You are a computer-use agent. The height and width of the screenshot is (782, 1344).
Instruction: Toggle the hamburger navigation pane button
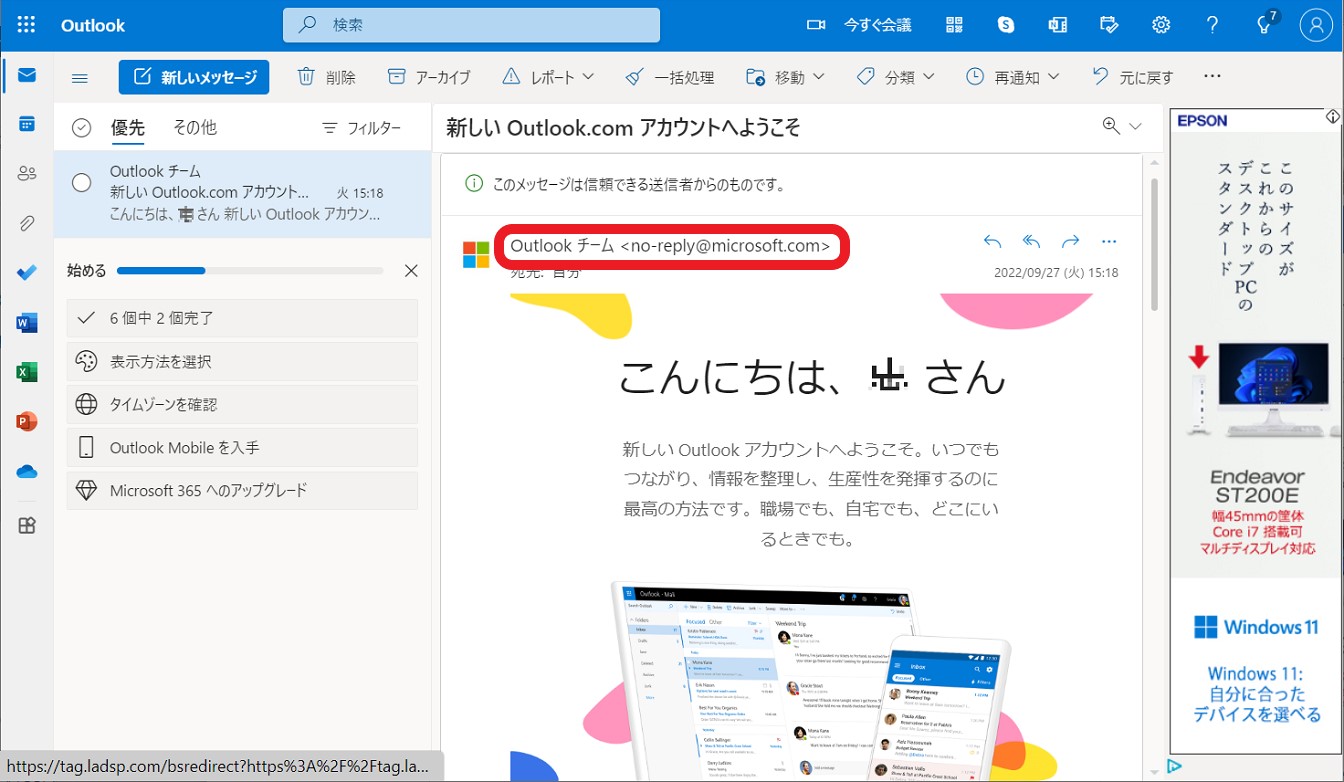pos(80,77)
